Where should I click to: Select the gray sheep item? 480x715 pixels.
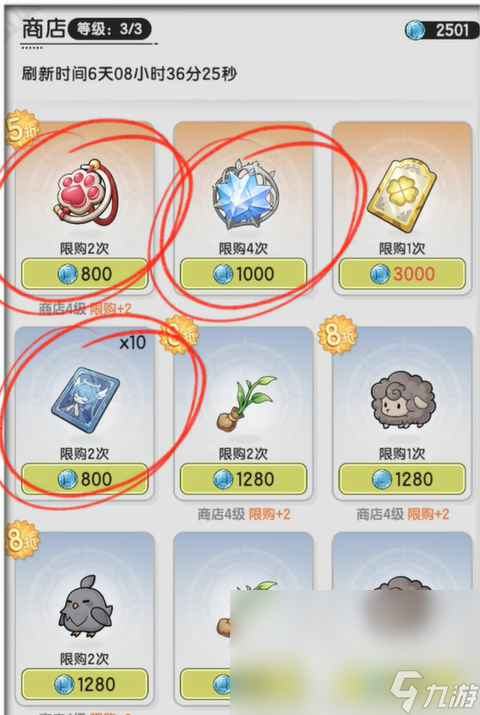pyautogui.click(x=403, y=400)
